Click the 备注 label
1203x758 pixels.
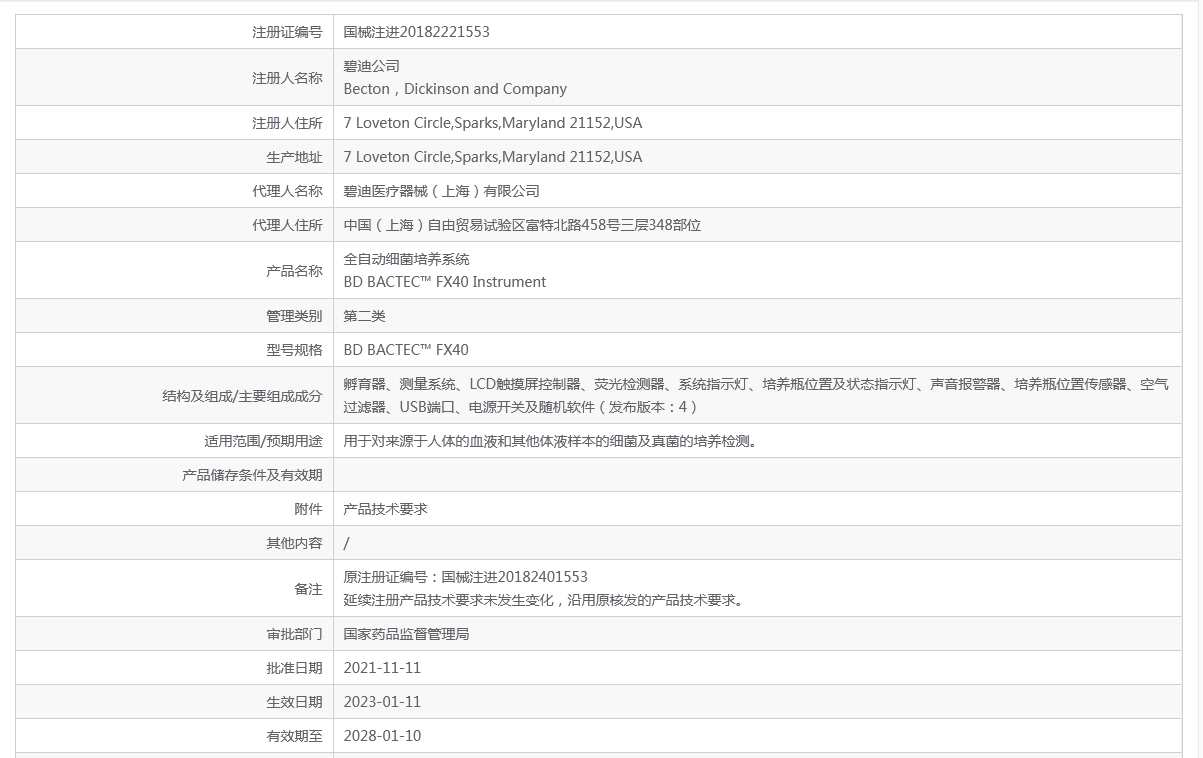(308, 589)
